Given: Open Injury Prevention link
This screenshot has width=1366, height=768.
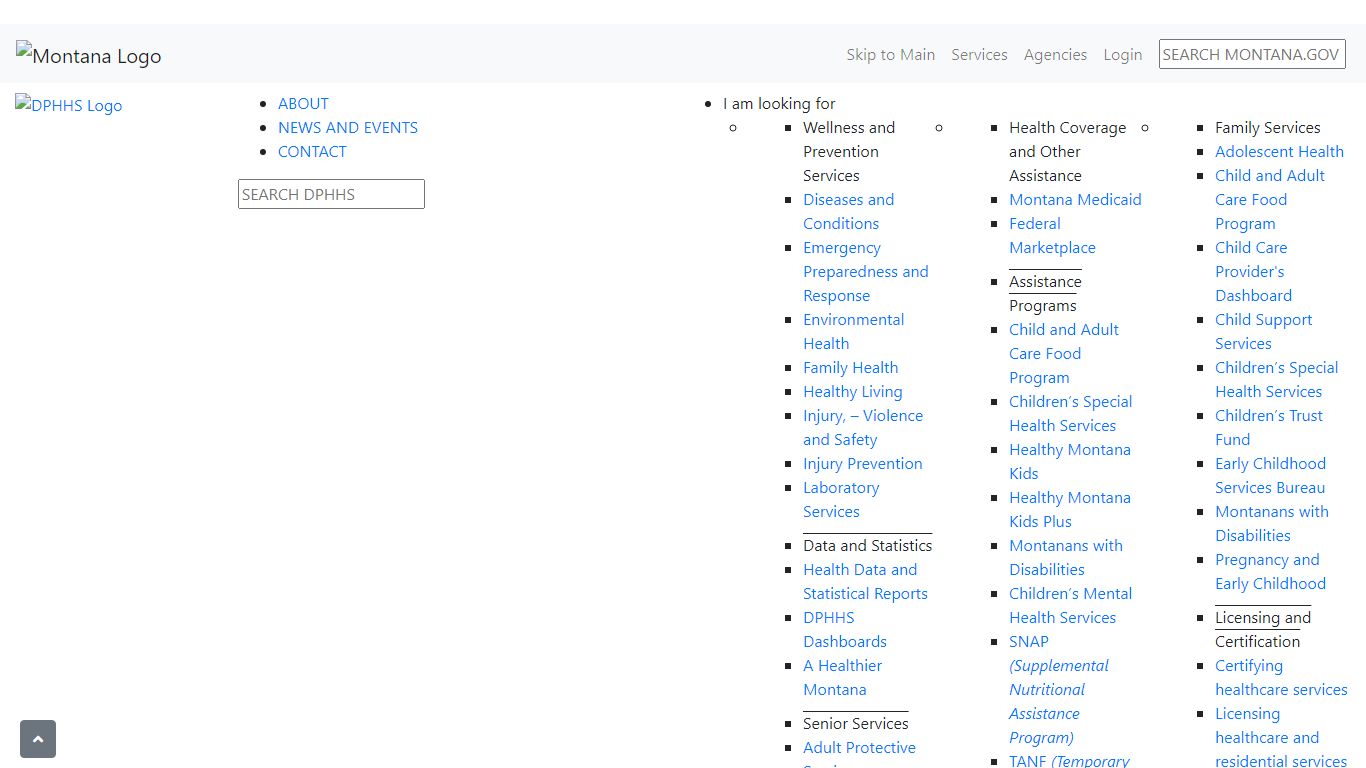Looking at the screenshot, I should pyautogui.click(x=862, y=463).
